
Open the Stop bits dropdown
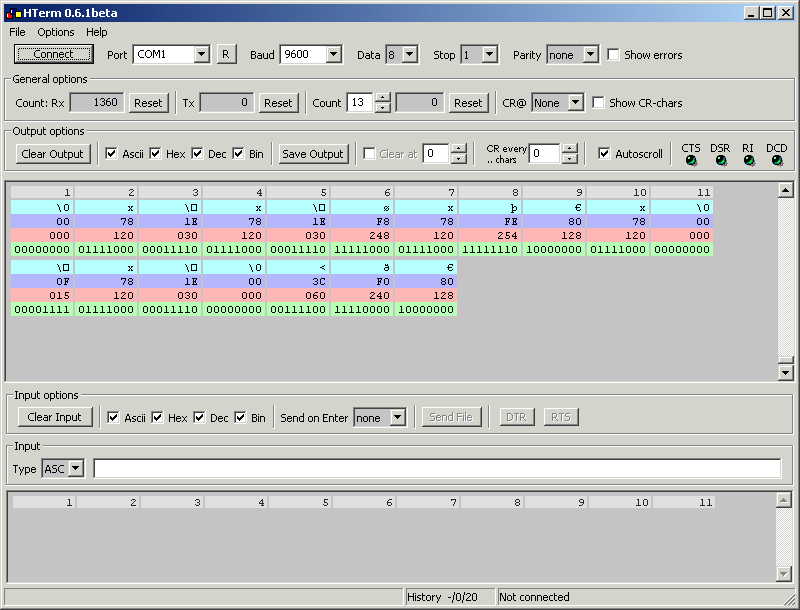(x=489, y=55)
